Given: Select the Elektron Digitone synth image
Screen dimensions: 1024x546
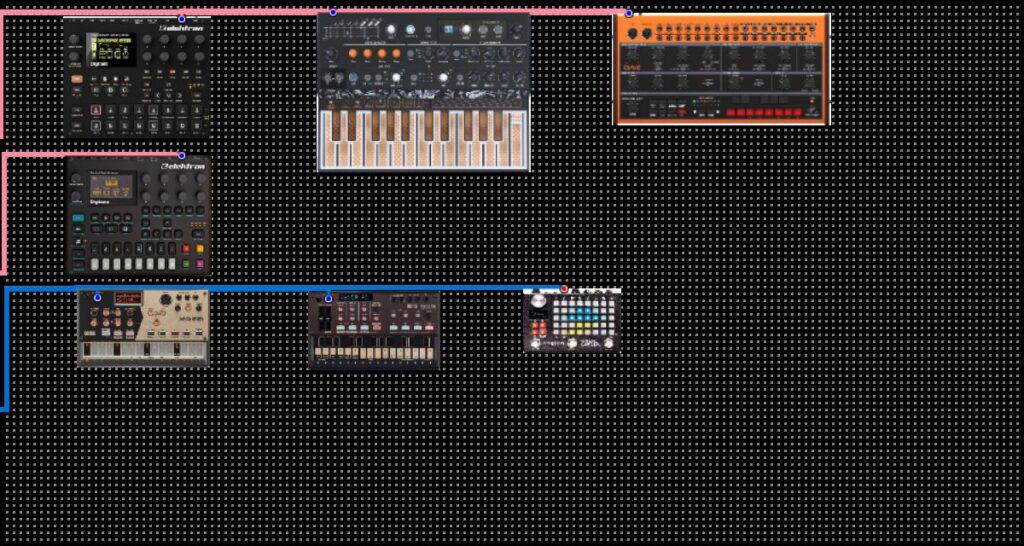Looking at the screenshot, I should coord(138,216).
